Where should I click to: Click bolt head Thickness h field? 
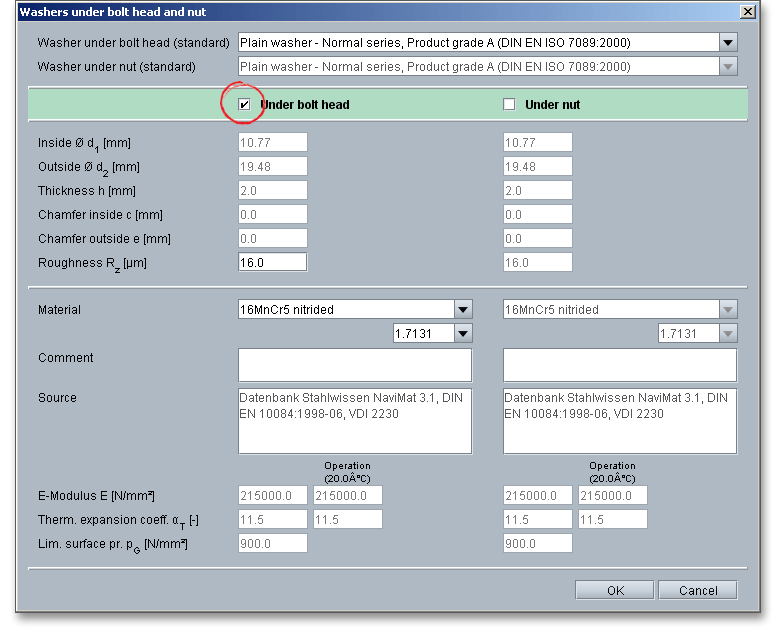pos(272,191)
